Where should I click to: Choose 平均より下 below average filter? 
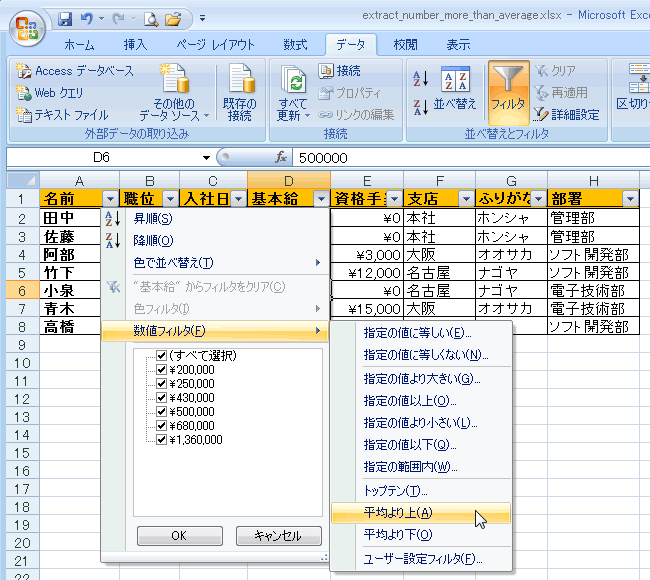(421, 535)
